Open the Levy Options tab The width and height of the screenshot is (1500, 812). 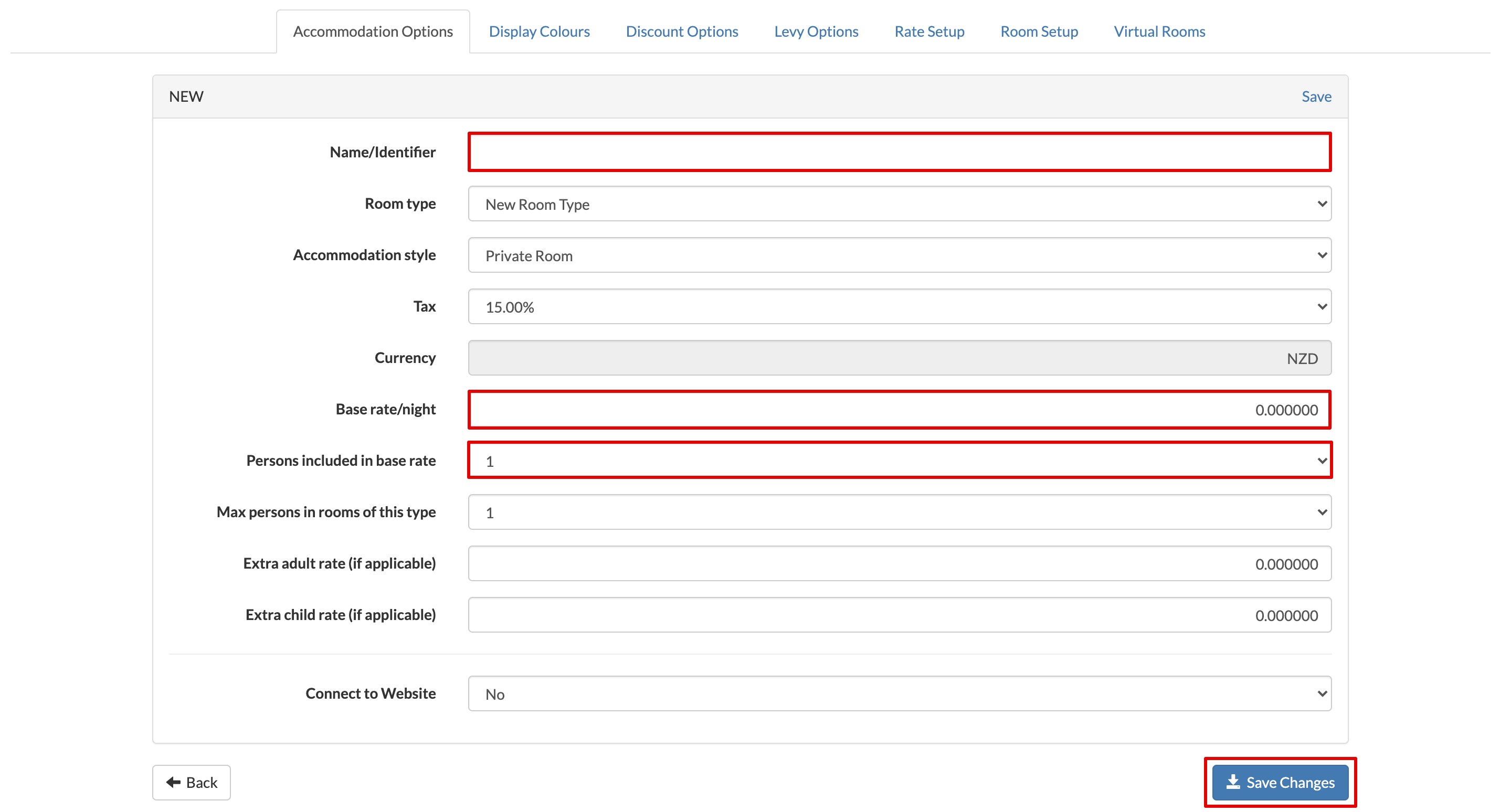click(816, 31)
